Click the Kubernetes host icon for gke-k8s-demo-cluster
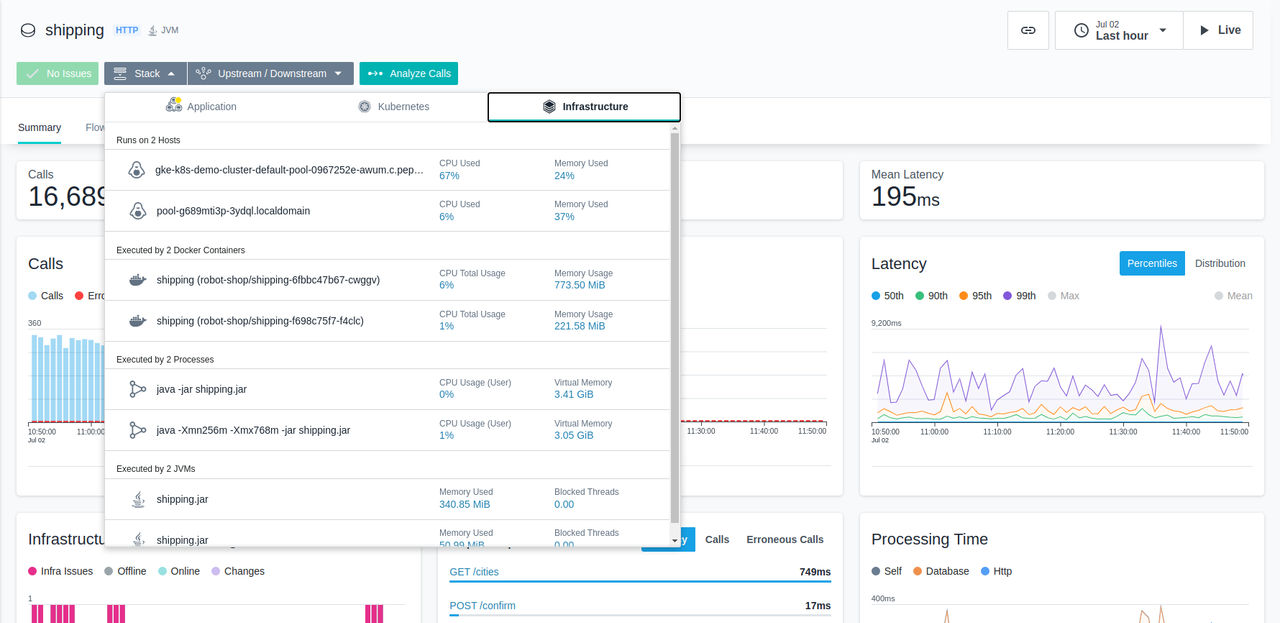The width and height of the screenshot is (1280, 623). [x=137, y=170]
